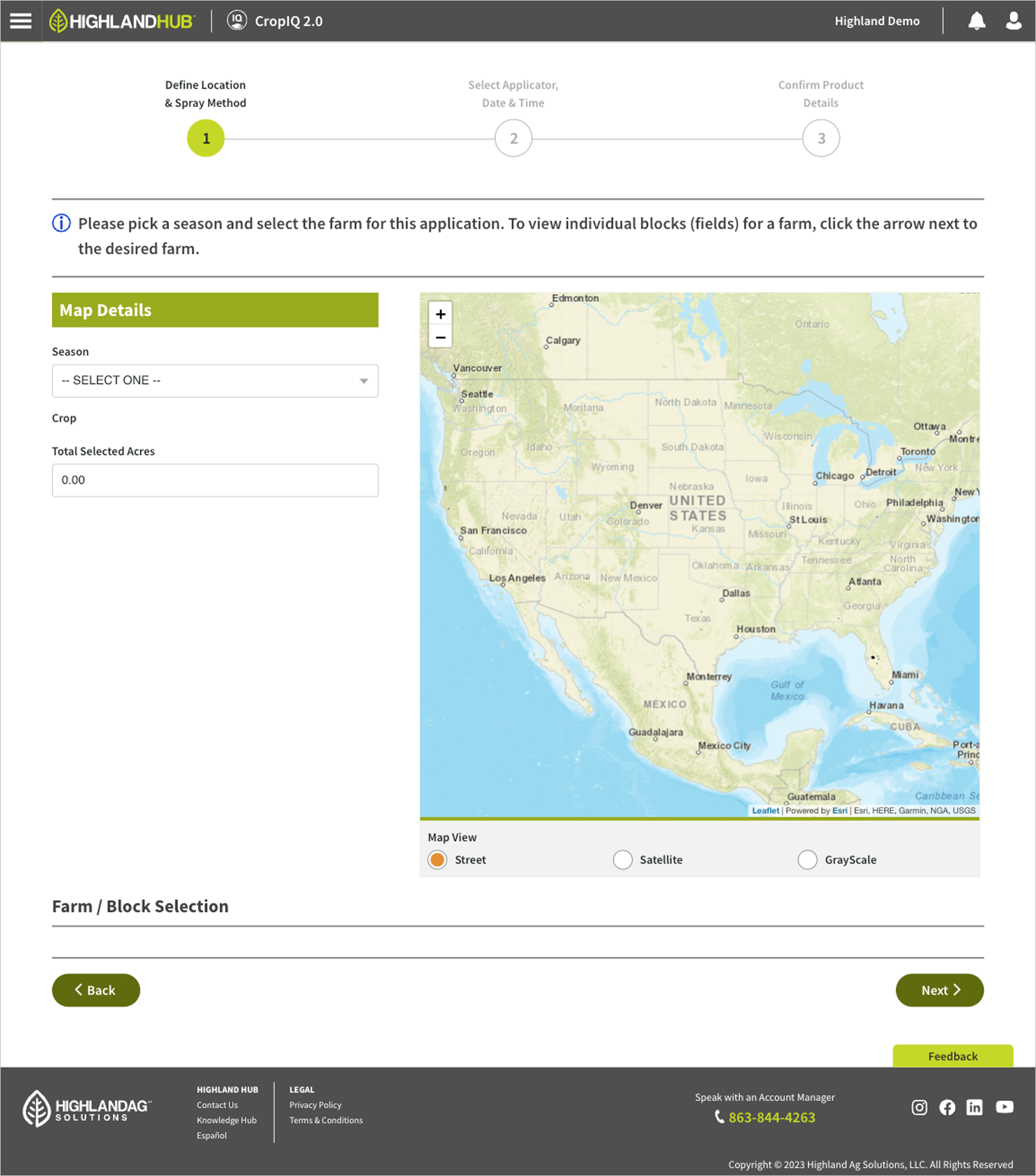Open the Season dropdown
Screen dimensions: 1036x1176
coord(214,381)
